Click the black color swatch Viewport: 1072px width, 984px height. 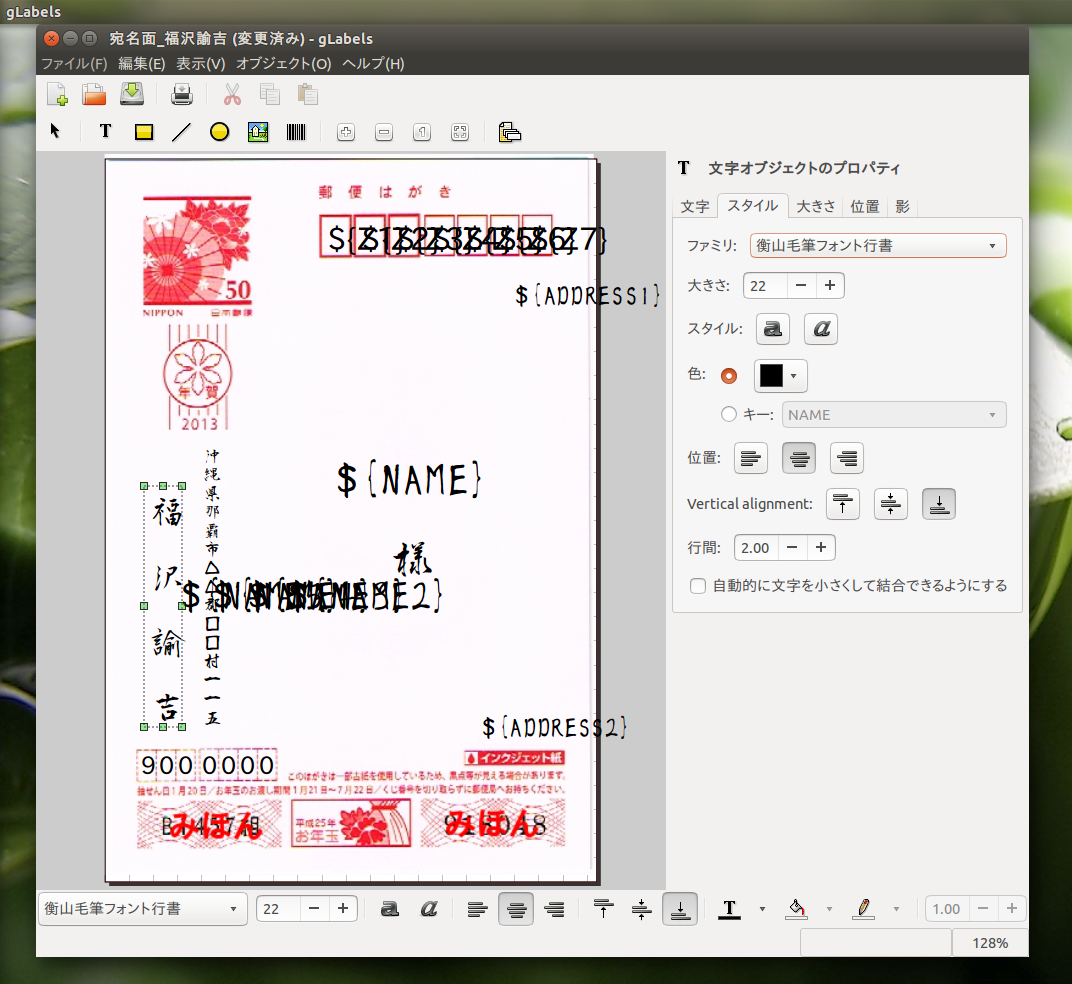(771, 375)
